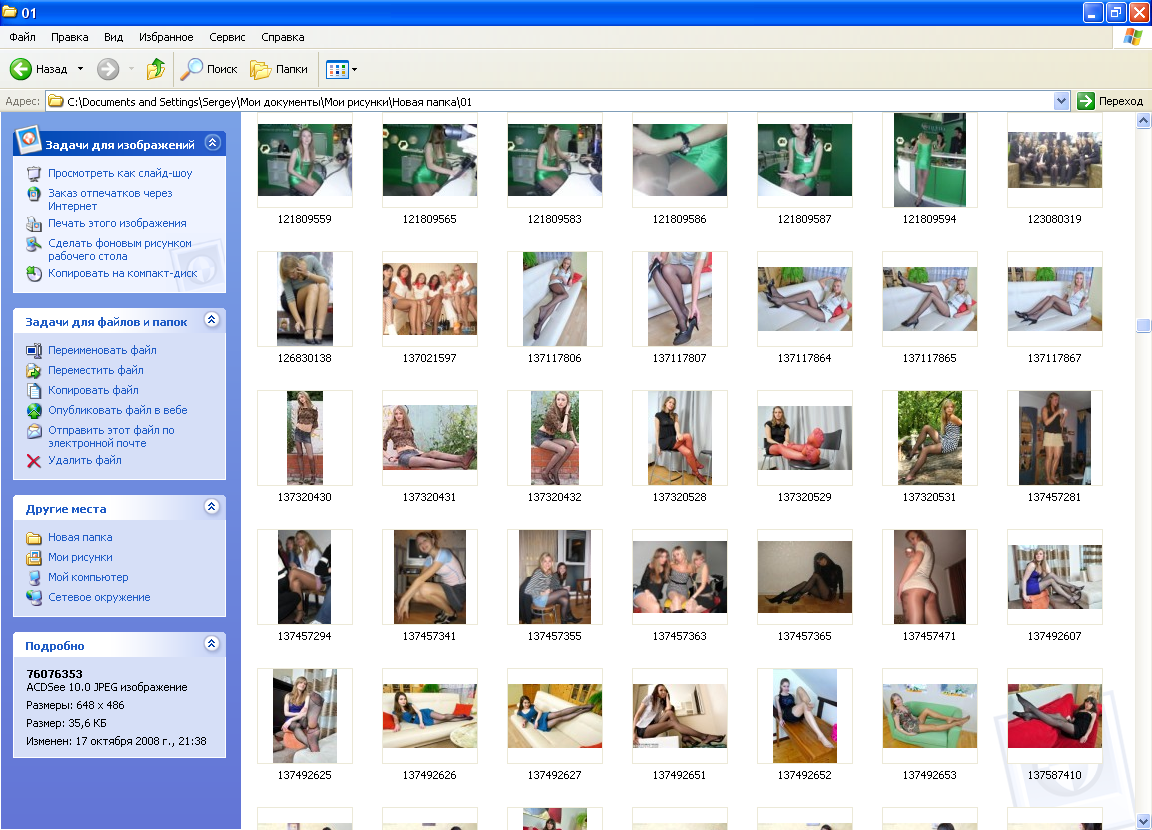Select thumbnail 137021597
The width and height of the screenshot is (1152, 830).
click(x=430, y=299)
